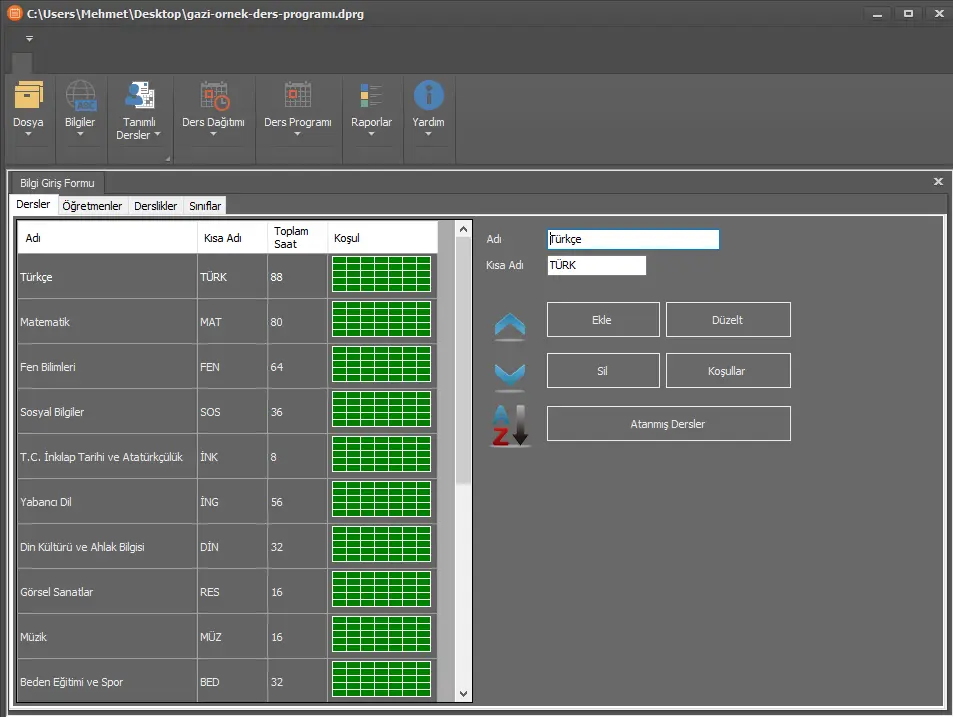Open the Ders Programı calendar icon

[297, 96]
